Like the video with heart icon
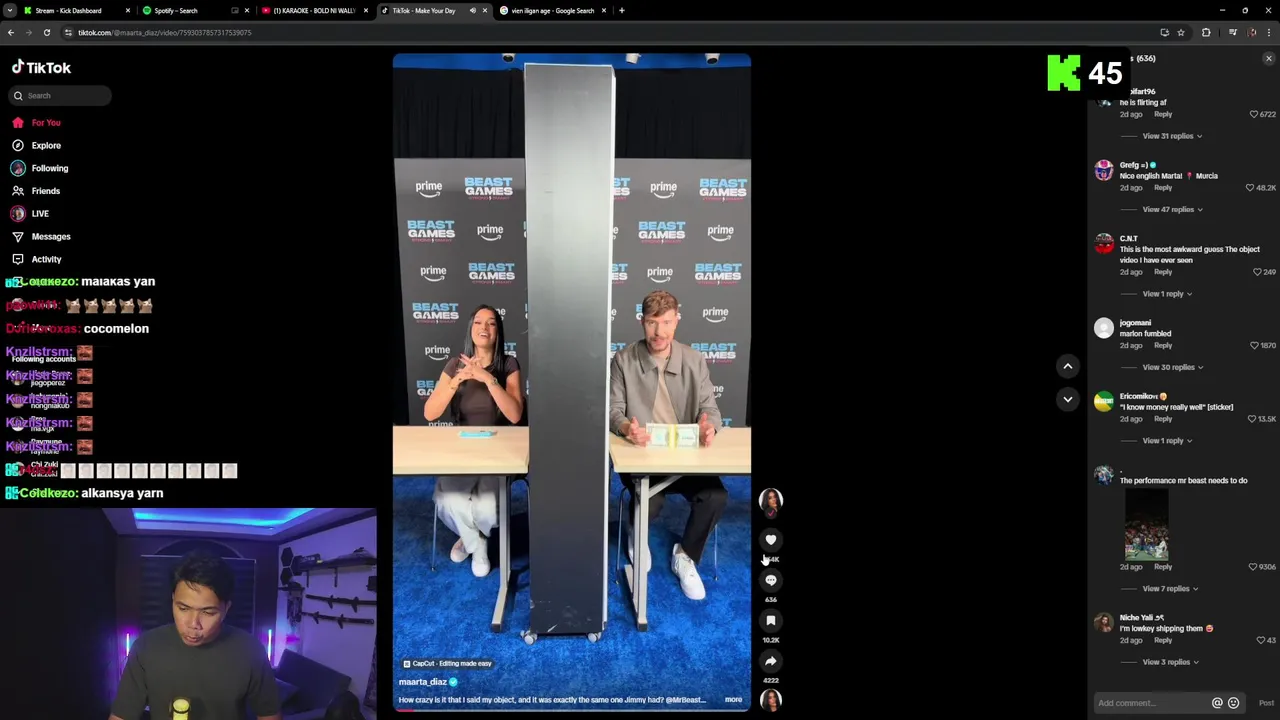1280x720 pixels. pyautogui.click(x=770, y=540)
